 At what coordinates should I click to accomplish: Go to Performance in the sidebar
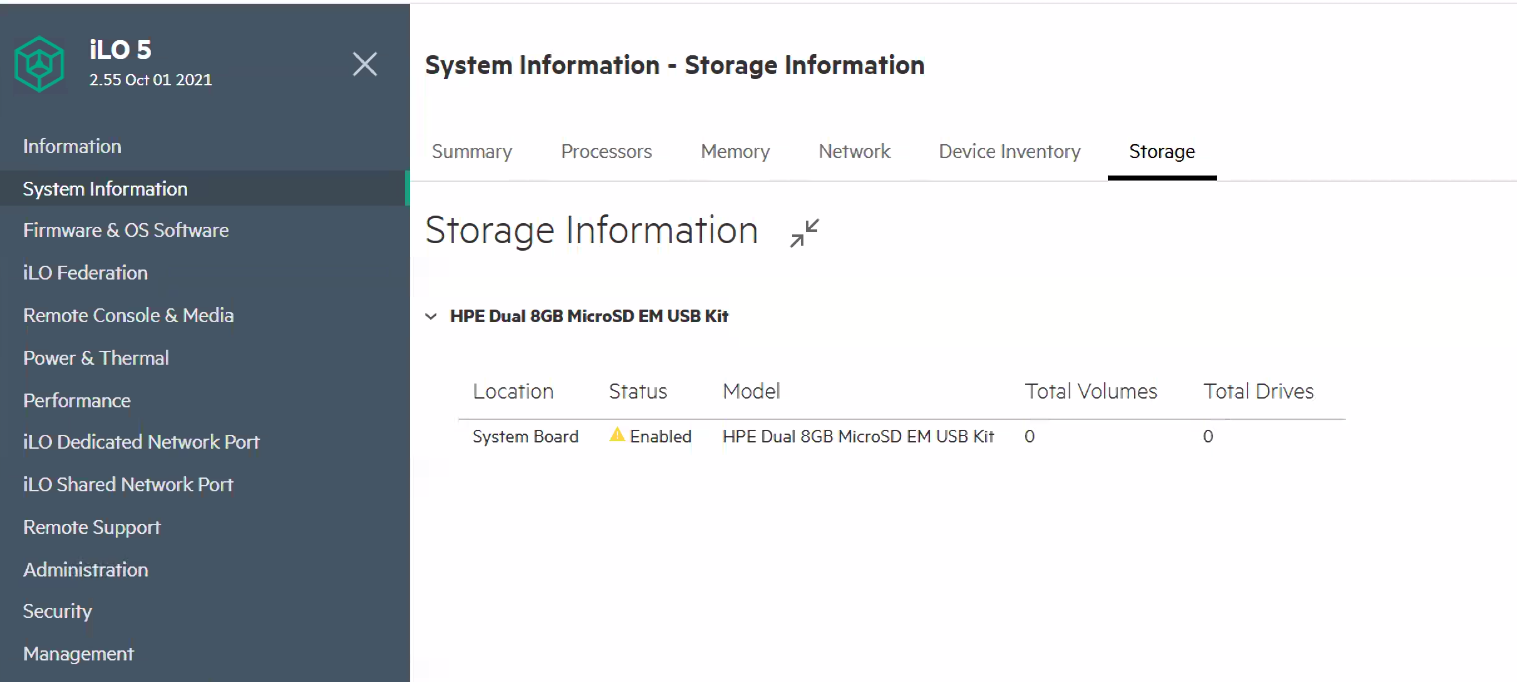click(77, 400)
